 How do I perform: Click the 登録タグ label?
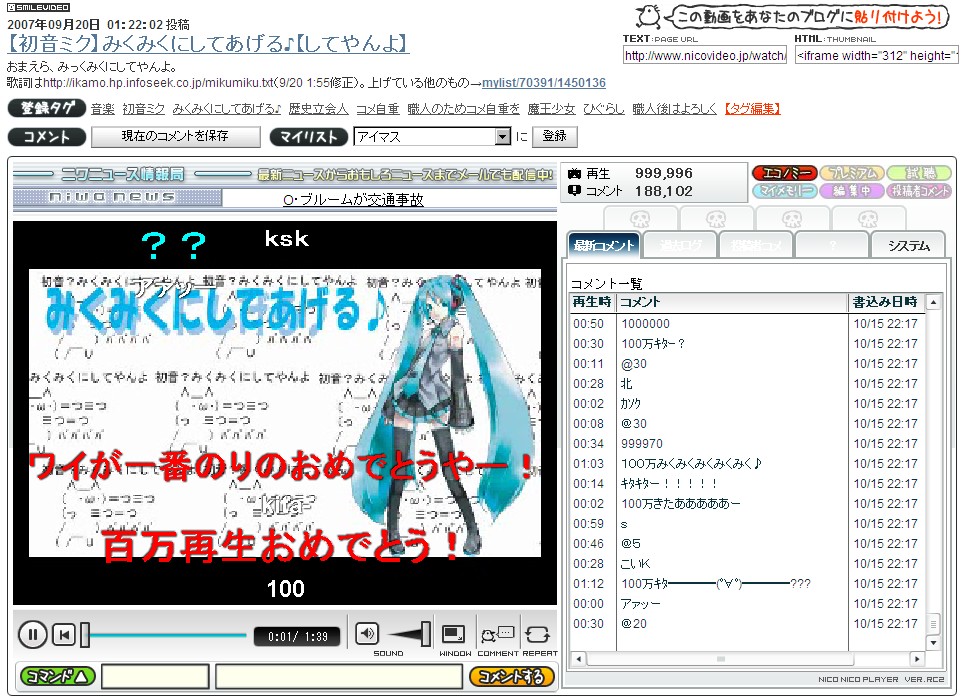coord(46,108)
